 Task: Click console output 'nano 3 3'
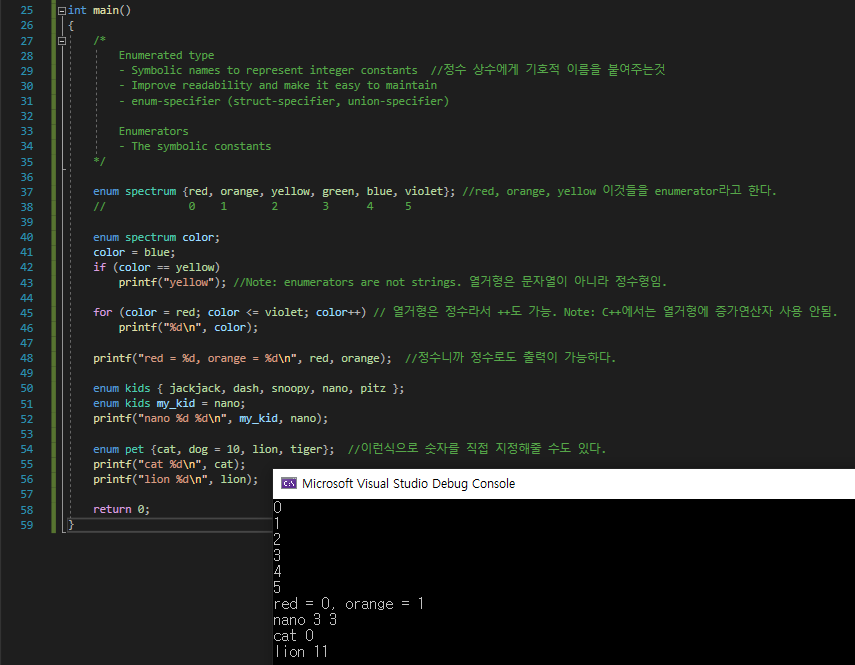point(305,620)
